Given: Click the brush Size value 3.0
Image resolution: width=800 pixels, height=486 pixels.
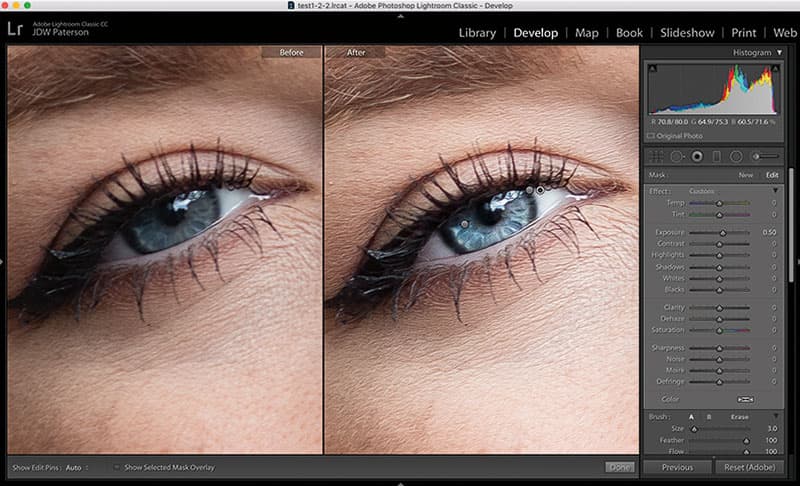Looking at the screenshot, I should pos(772,429).
